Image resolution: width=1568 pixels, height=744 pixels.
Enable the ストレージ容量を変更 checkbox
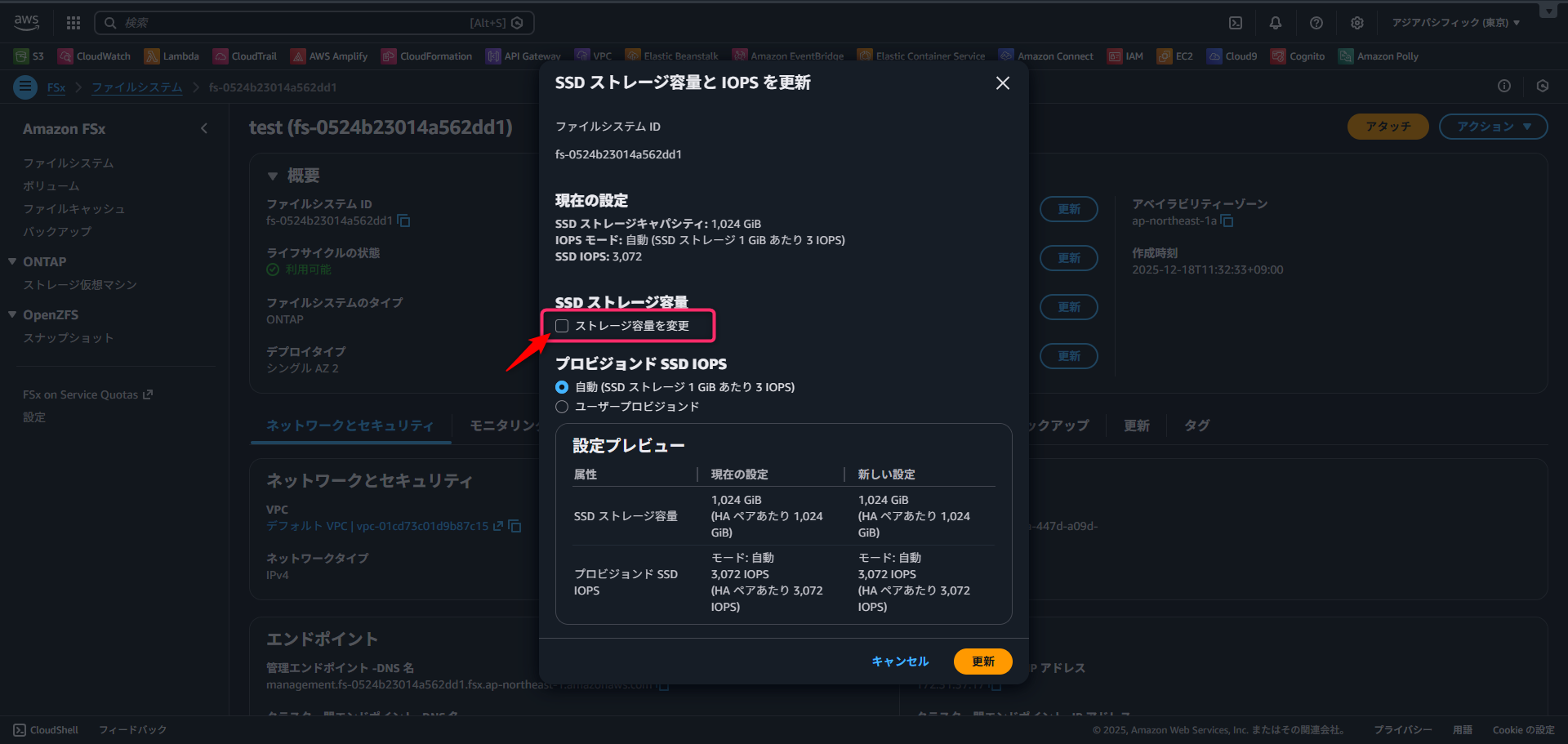(x=562, y=326)
